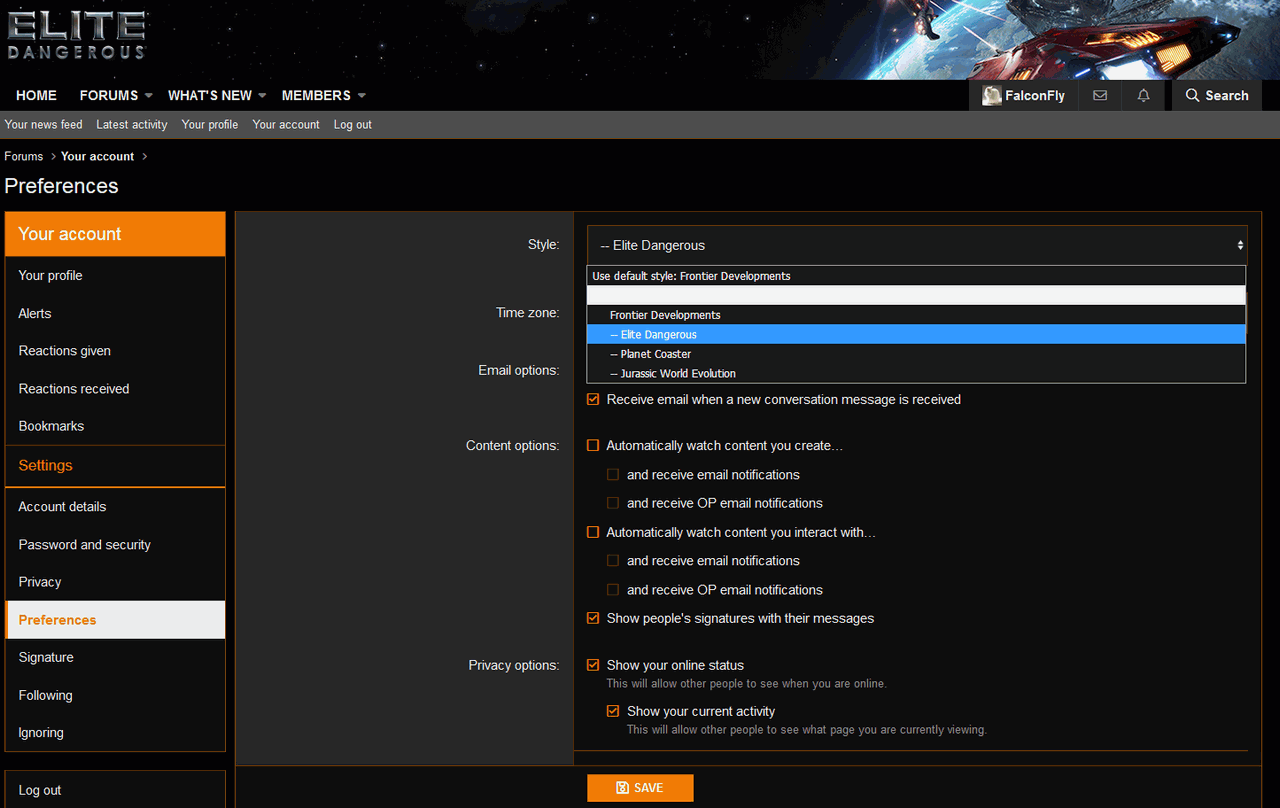Toggle OP email notifications under content you create
The image size is (1280, 808).
coord(613,503)
